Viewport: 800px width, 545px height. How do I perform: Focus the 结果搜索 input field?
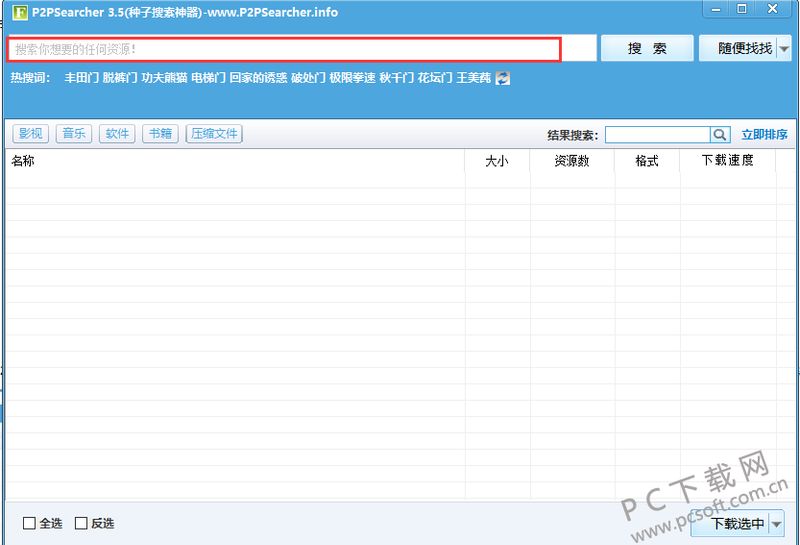(x=658, y=135)
